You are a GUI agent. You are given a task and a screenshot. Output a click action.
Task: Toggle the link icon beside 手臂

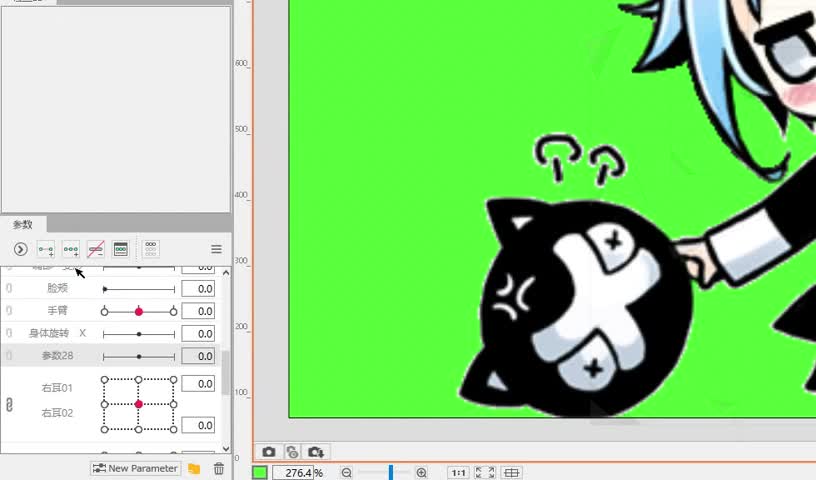[x=9, y=311]
